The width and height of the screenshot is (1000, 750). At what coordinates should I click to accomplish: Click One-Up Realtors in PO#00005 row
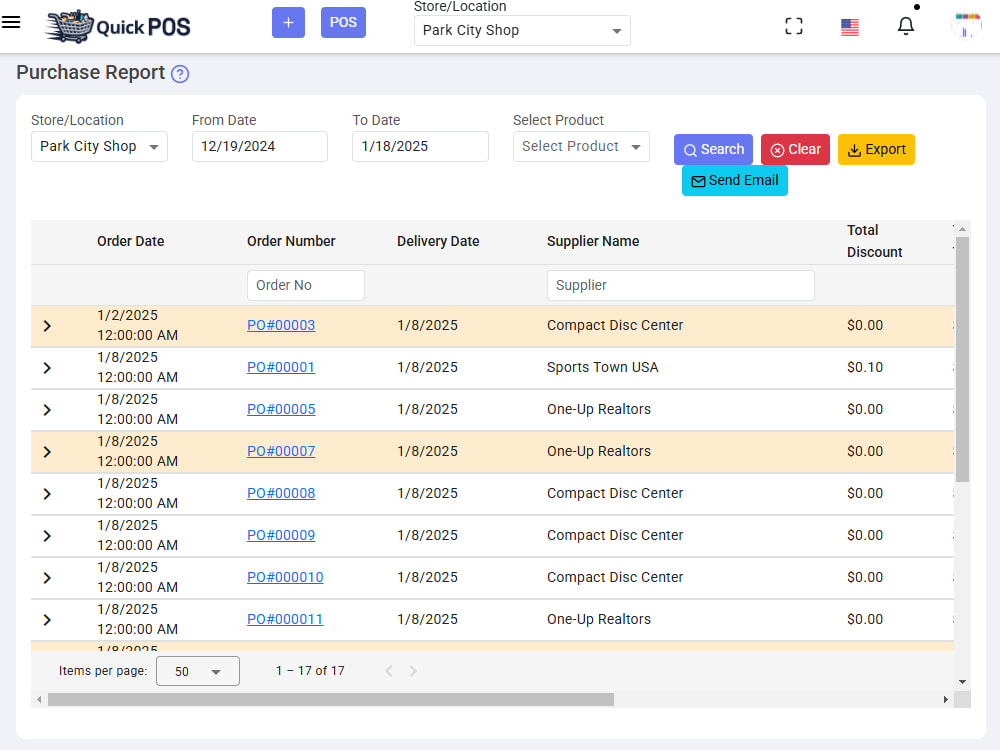point(599,409)
